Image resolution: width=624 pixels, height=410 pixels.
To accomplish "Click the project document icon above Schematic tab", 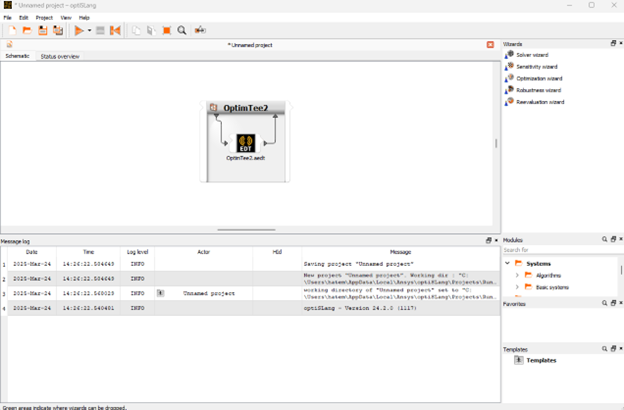I will 10,45.
